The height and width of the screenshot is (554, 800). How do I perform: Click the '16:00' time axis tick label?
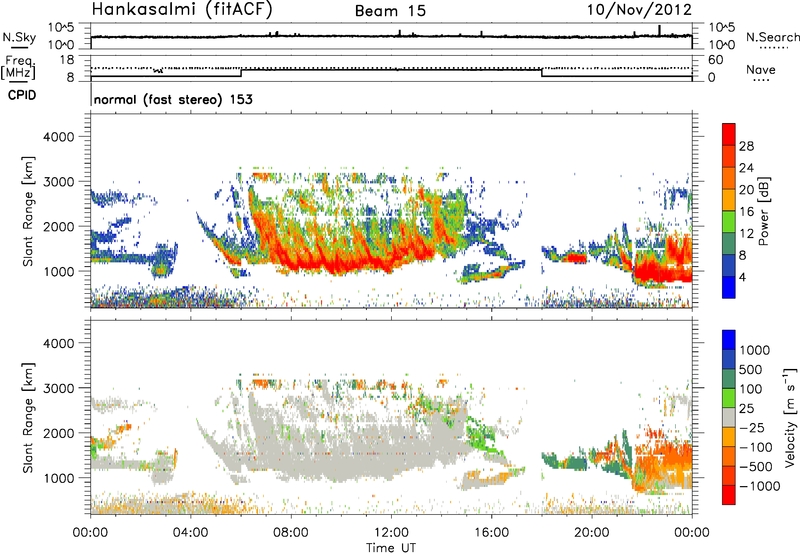pyautogui.click(x=491, y=533)
